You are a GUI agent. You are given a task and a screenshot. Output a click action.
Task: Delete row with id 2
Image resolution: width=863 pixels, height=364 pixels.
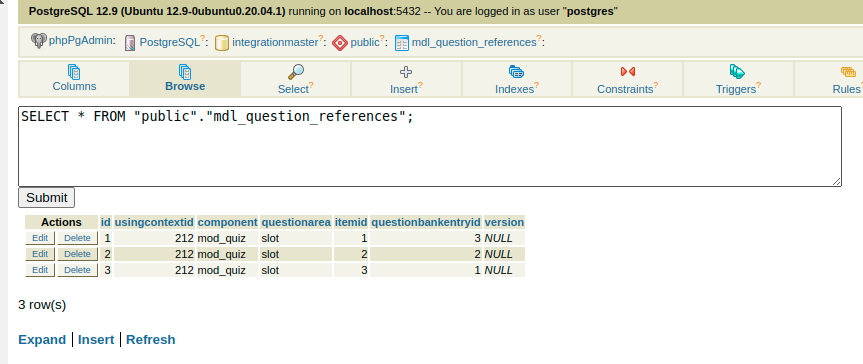pyautogui.click(x=77, y=254)
